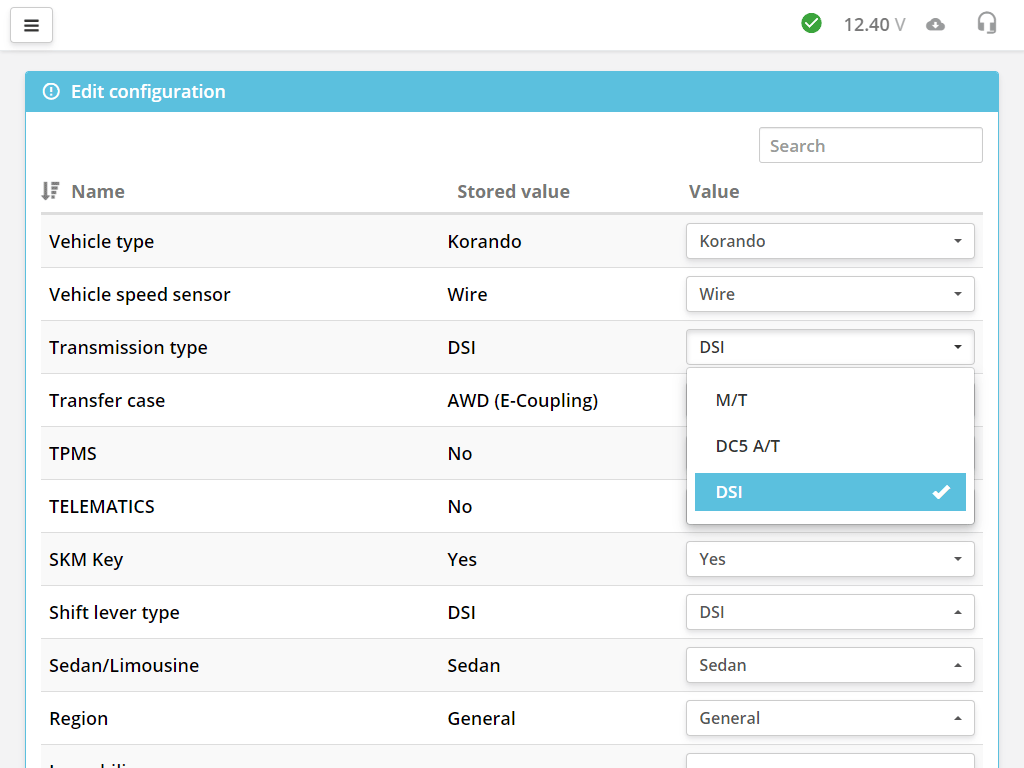Open the Vehicle speed sensor dropdown
Screen dimensions: 1024x768
click(x=830, y=294)
